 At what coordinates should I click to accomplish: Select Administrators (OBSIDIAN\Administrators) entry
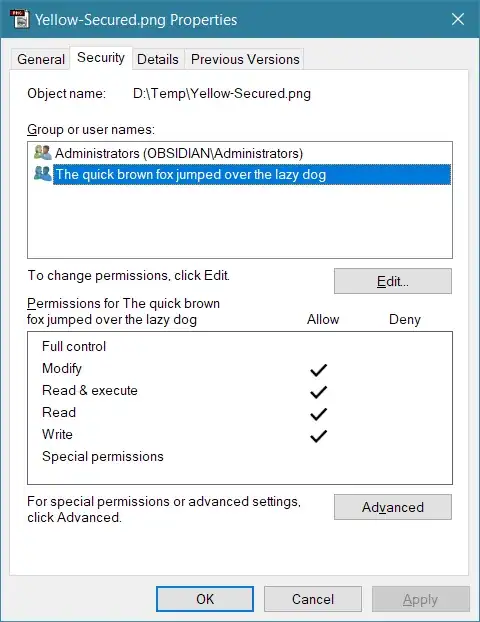click(x=179, y=153)
